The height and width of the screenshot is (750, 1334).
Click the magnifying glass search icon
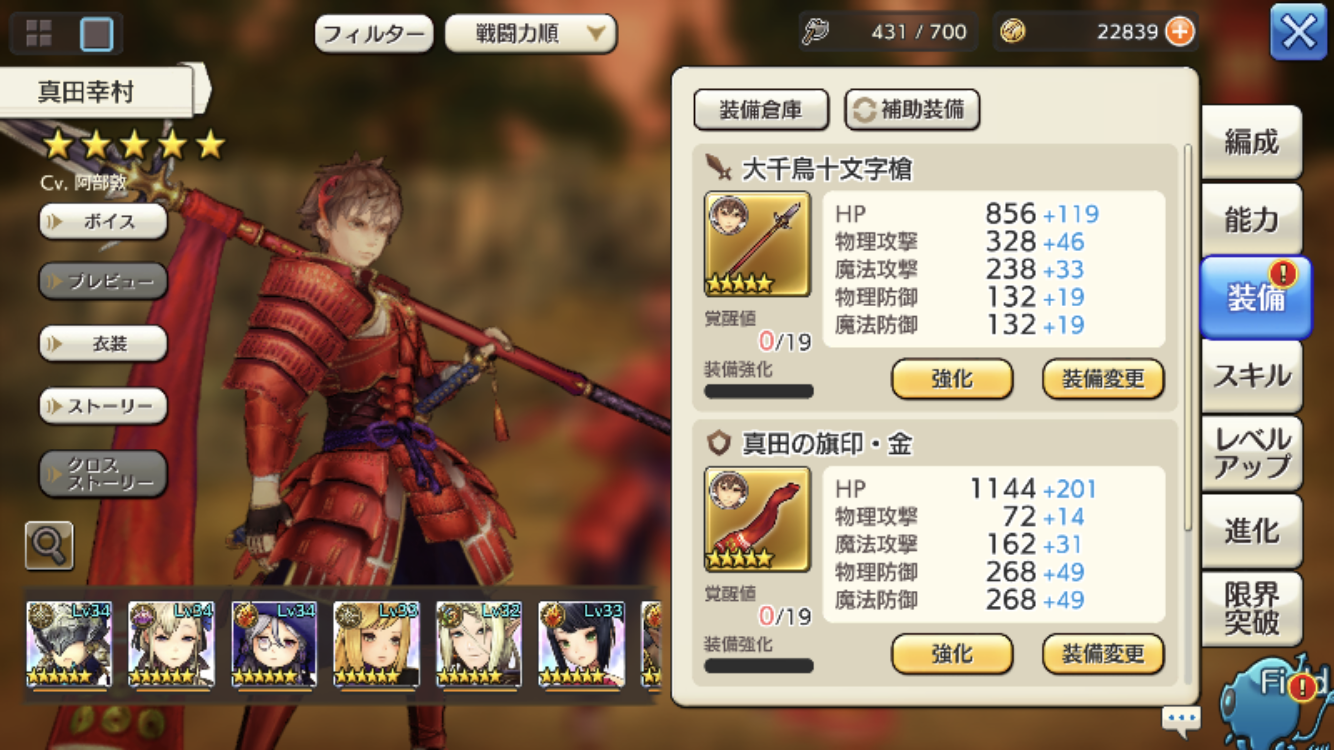click(49, 545)
